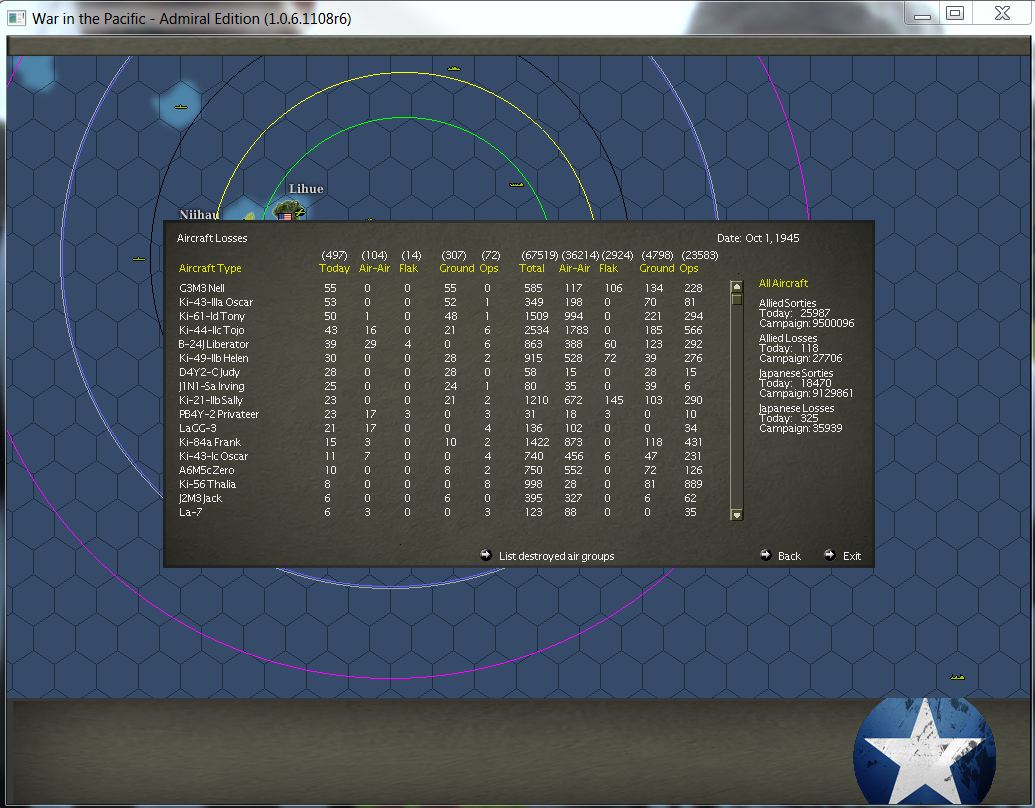The height and width of the screenshot is (808, 1035).
Task: Click the Lihue base flag icon on map
Action: click(x=285, y=215)
